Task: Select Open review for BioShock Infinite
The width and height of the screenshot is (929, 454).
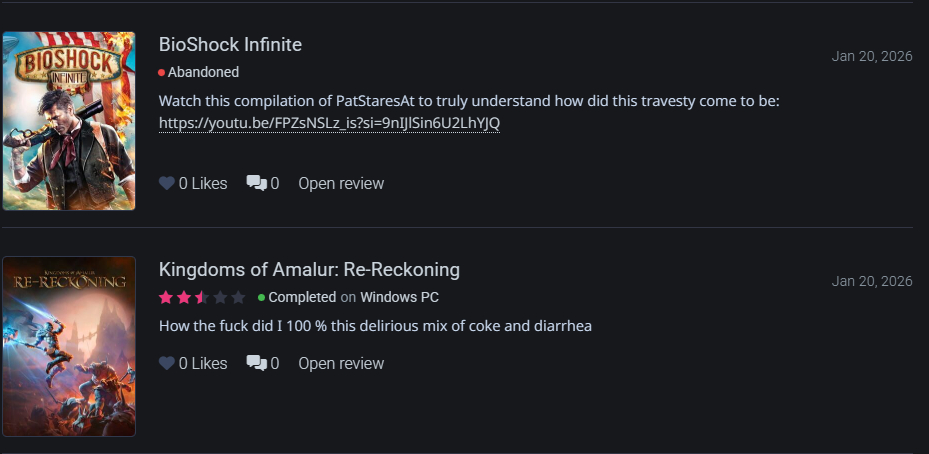Action: pyautogui.click(x=341, y=184)
